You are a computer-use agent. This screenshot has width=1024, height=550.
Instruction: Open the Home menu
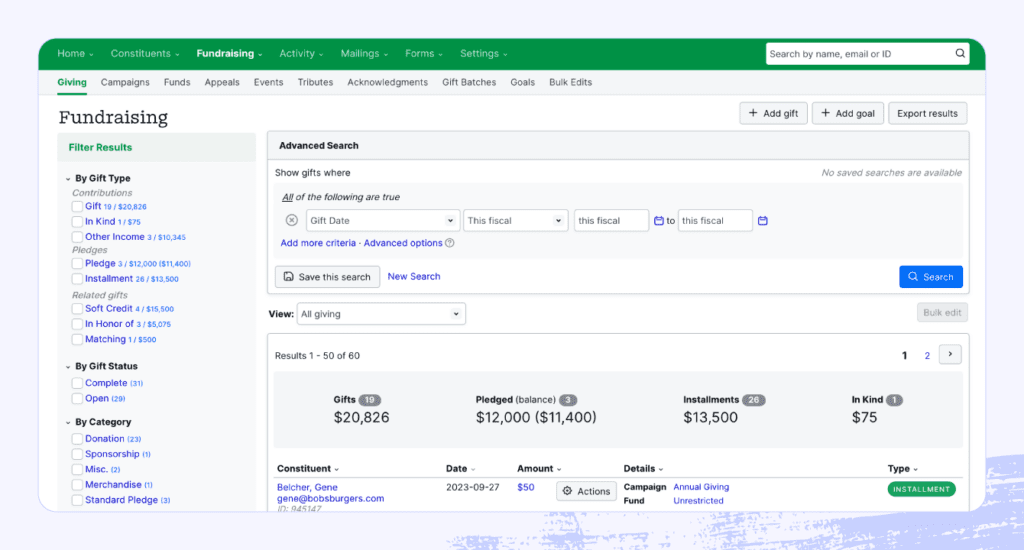coord(75,54)
